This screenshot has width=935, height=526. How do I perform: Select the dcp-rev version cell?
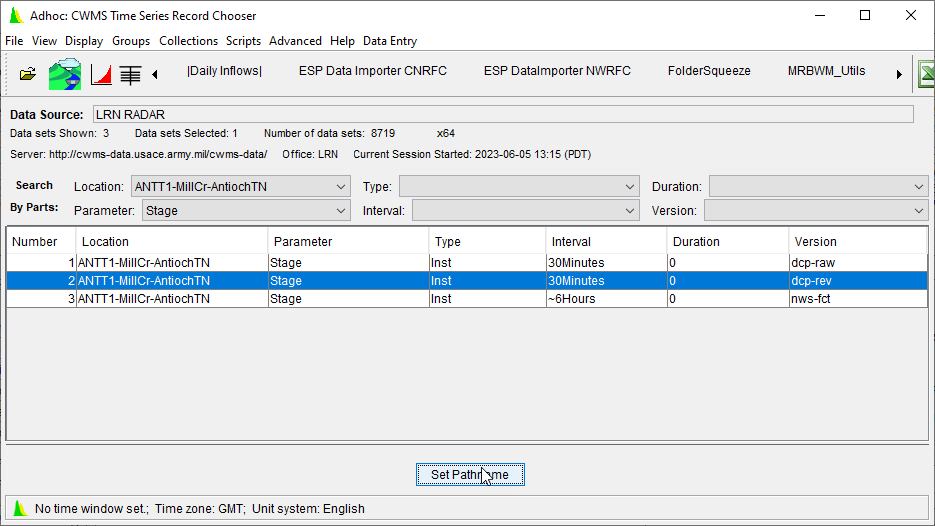pyautogui.click(x=858, y=280)
